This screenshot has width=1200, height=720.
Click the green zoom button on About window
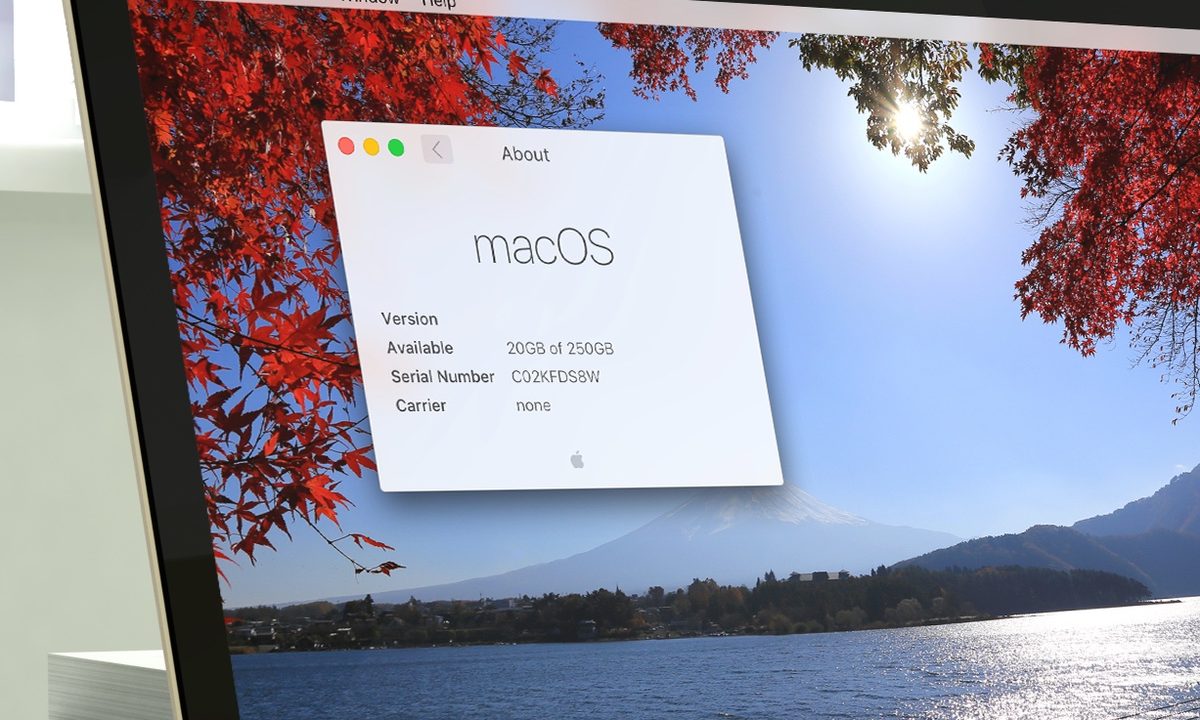[x=396, y=148]
